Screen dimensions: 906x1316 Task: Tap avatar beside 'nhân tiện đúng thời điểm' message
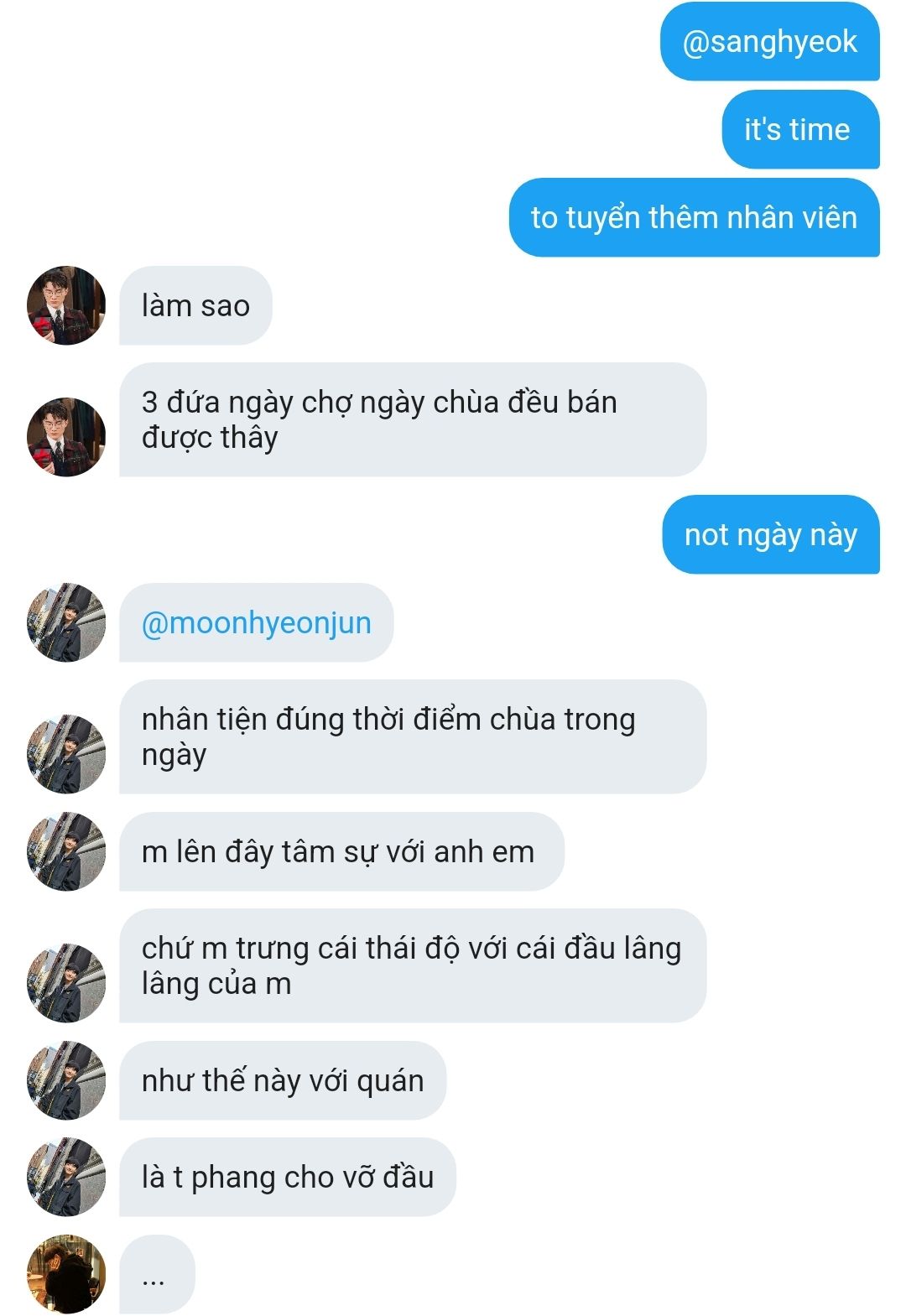pyautogui.click(x=66, y=754)
